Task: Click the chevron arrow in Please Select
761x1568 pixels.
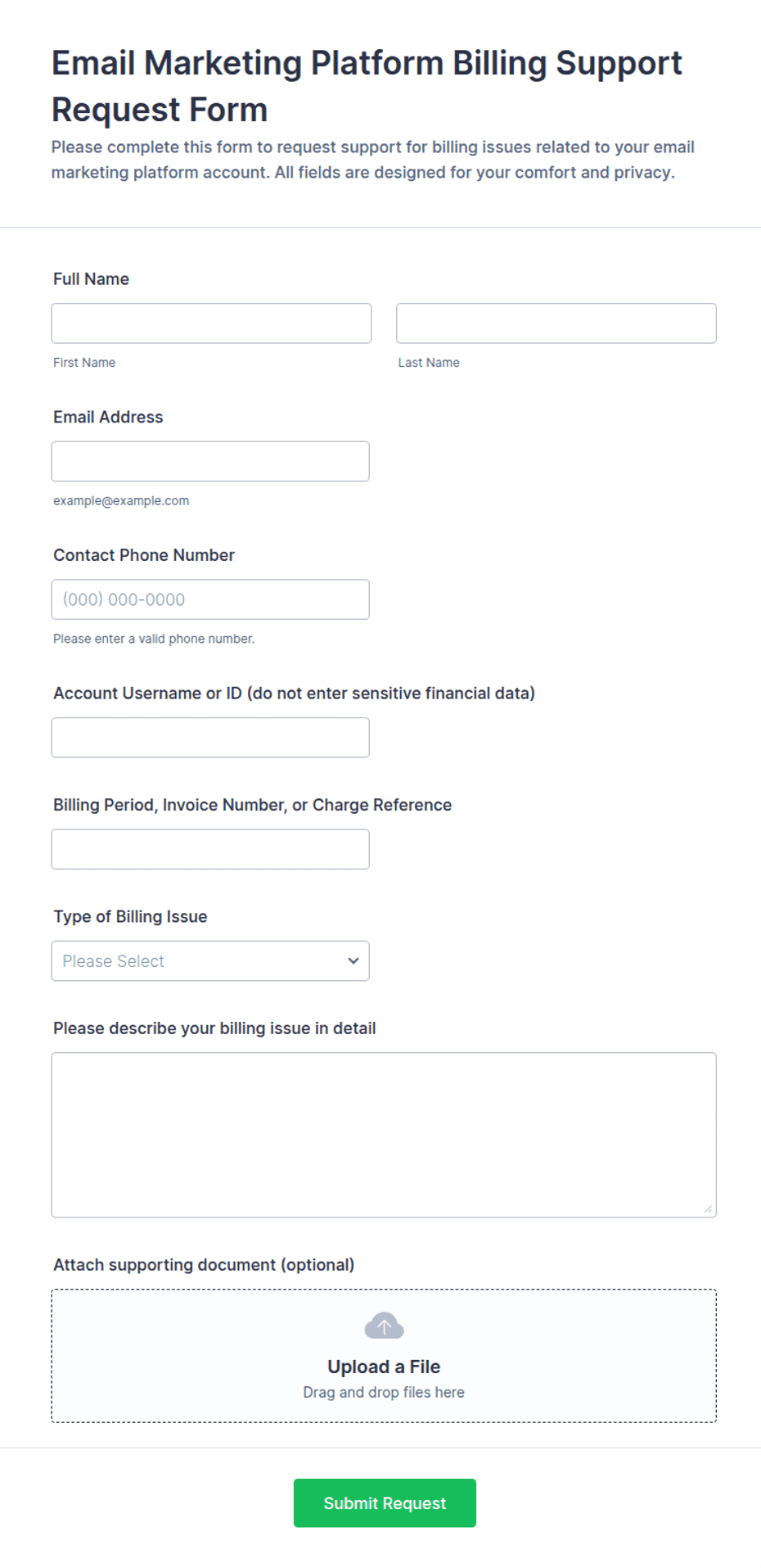Action: click(x=353, y=960)
